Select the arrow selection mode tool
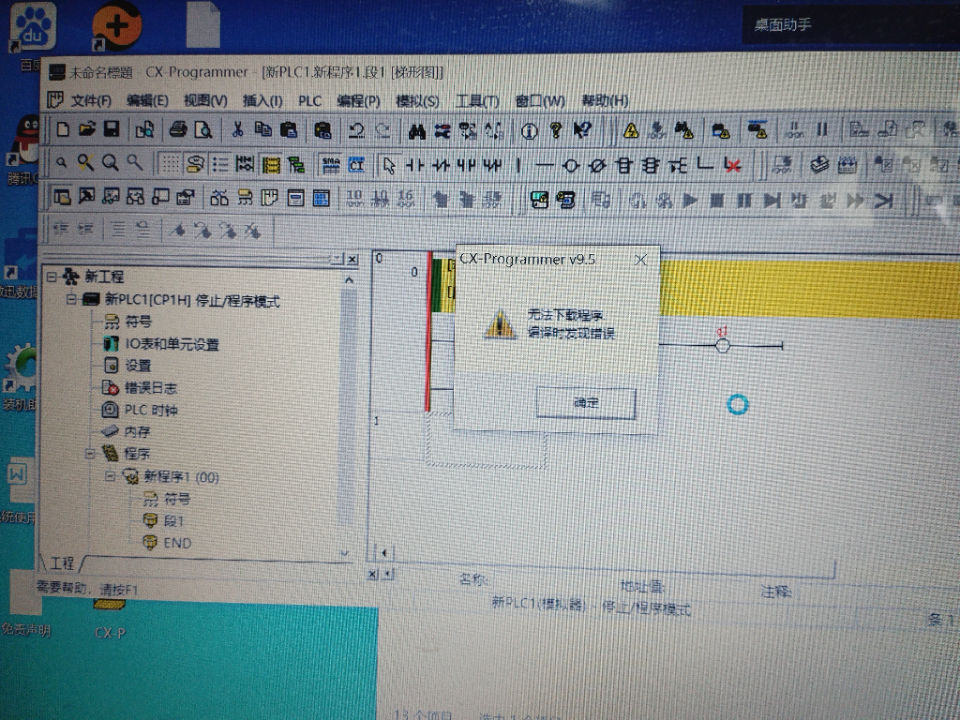The width and height of the screenshot is (960, 720). 389,165
